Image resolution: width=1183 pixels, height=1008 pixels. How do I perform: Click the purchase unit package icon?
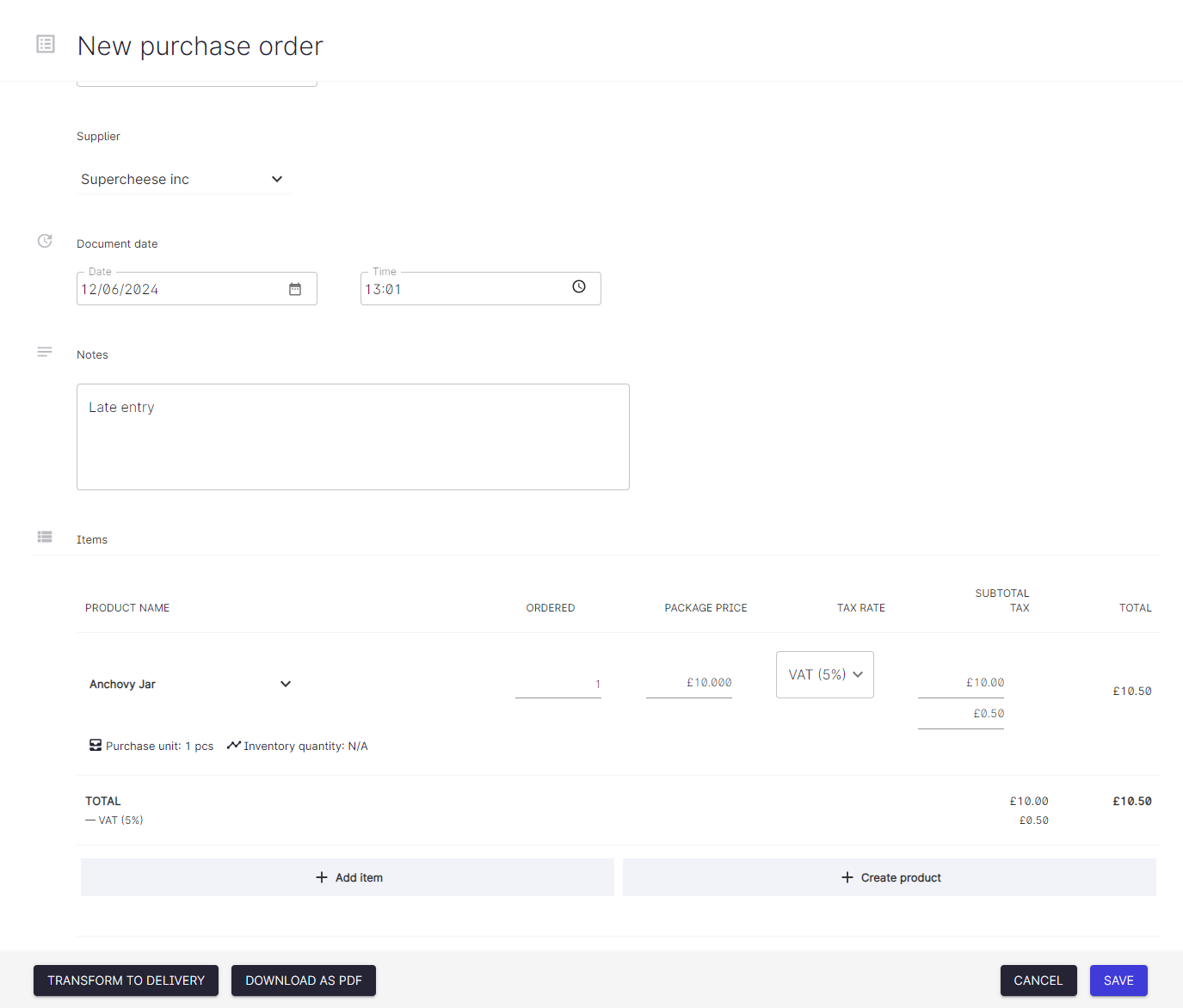95,745
